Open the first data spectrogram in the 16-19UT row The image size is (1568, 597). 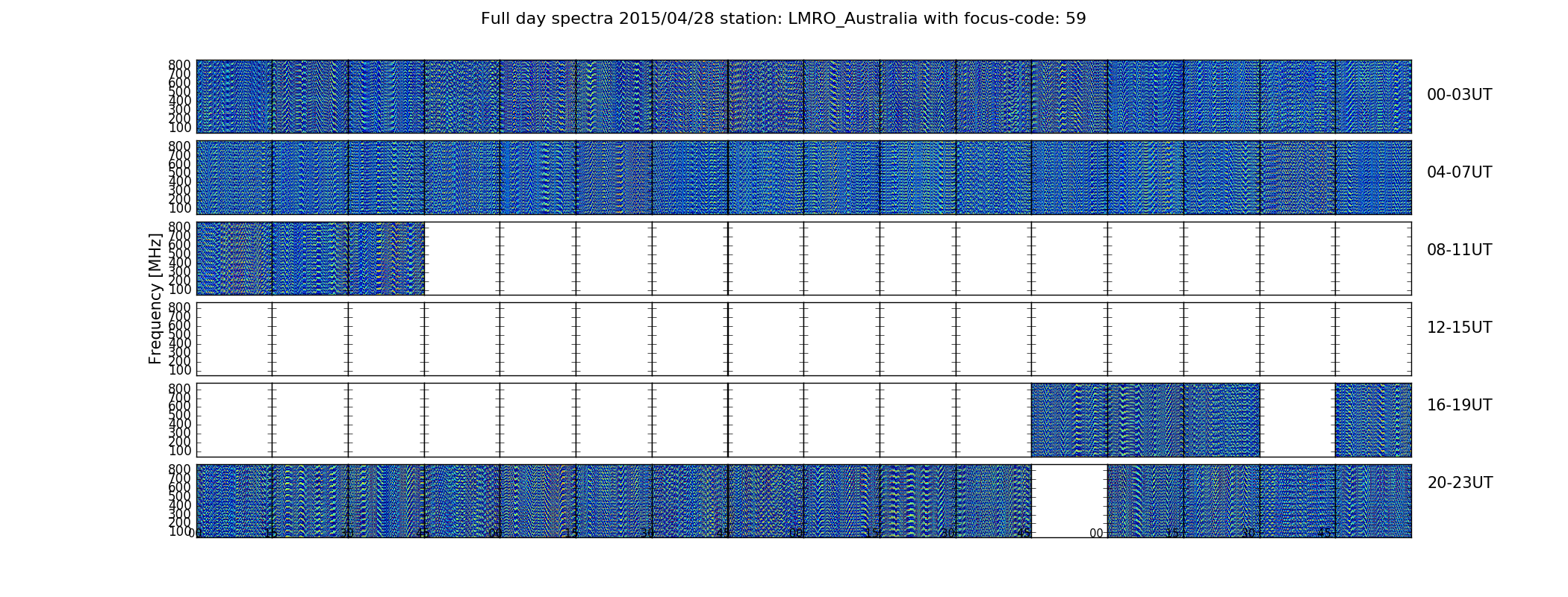(1069, 420)
